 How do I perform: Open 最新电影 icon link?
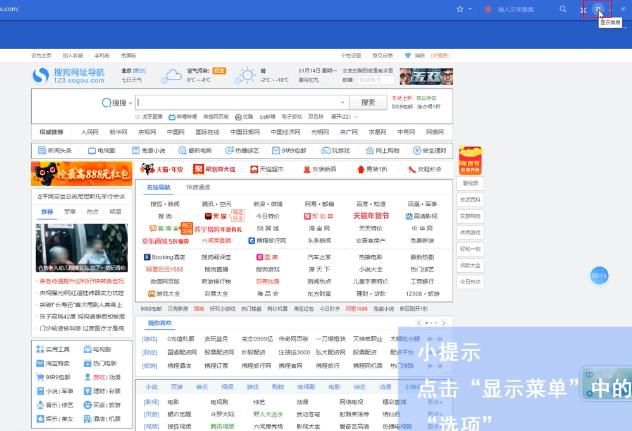195,150
